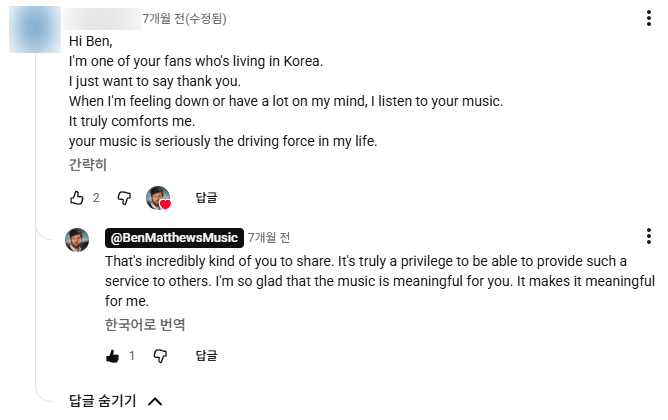
Task: Click the blurred commenter avatar
Action: (x=35, y=29)
